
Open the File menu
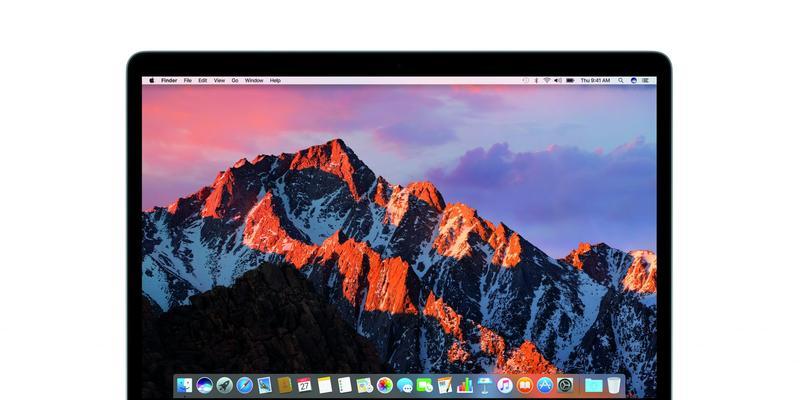pos(188,80)
